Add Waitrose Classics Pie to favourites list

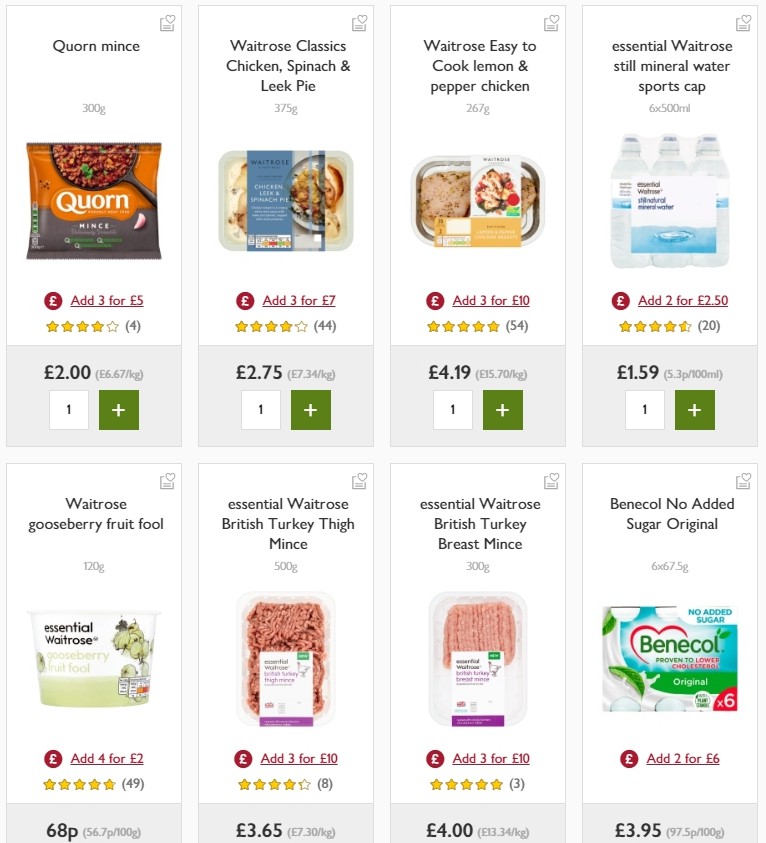click(359, 22)
